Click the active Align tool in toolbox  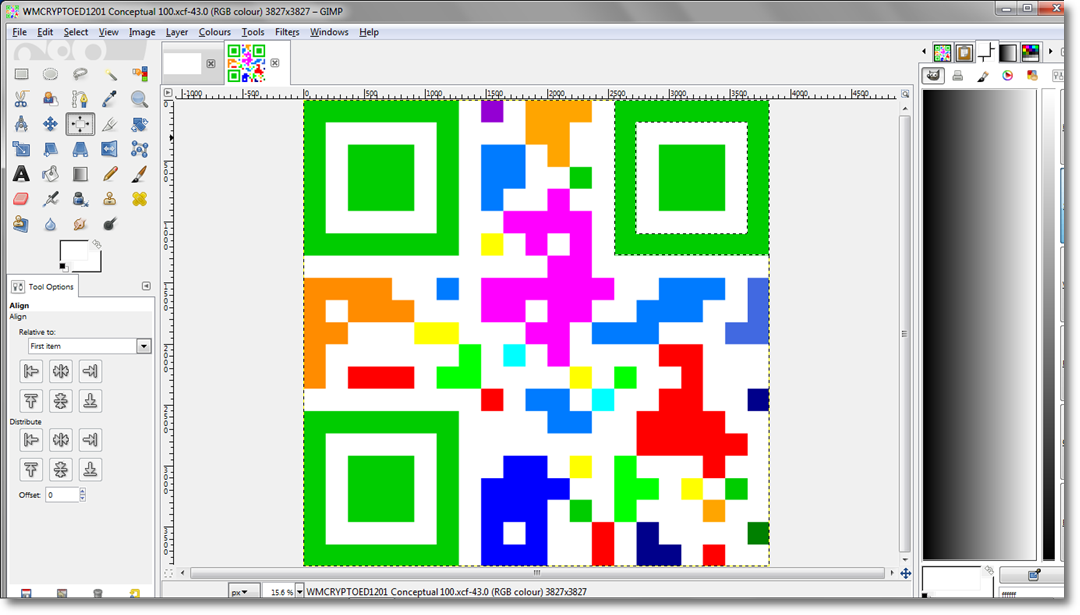tap(80, 124)
